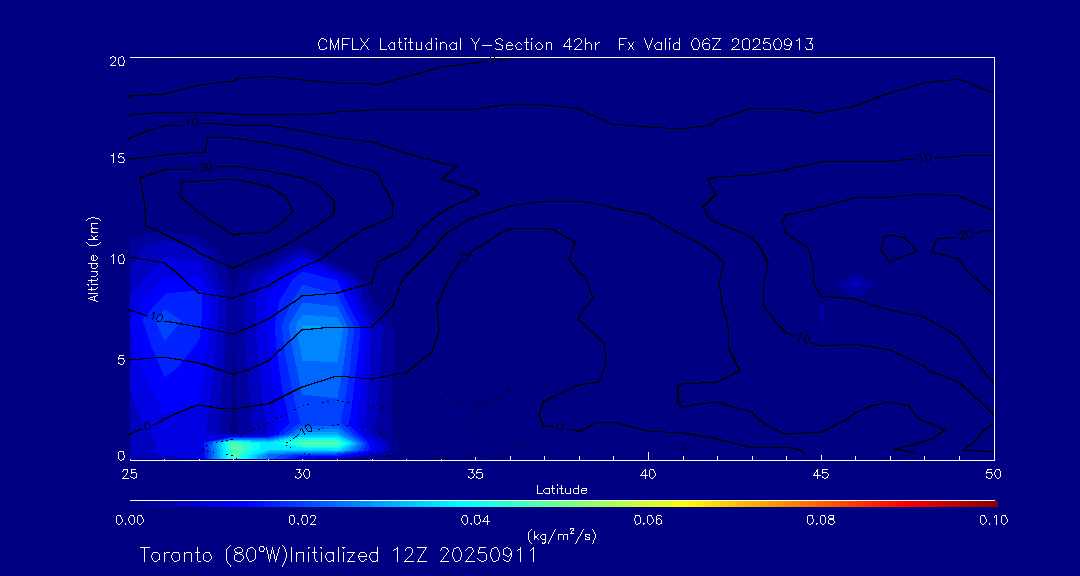Click the plot title starting with CMFLX Latitudinal Y-Section
The image size is (1080, 576).
point(565,45)
